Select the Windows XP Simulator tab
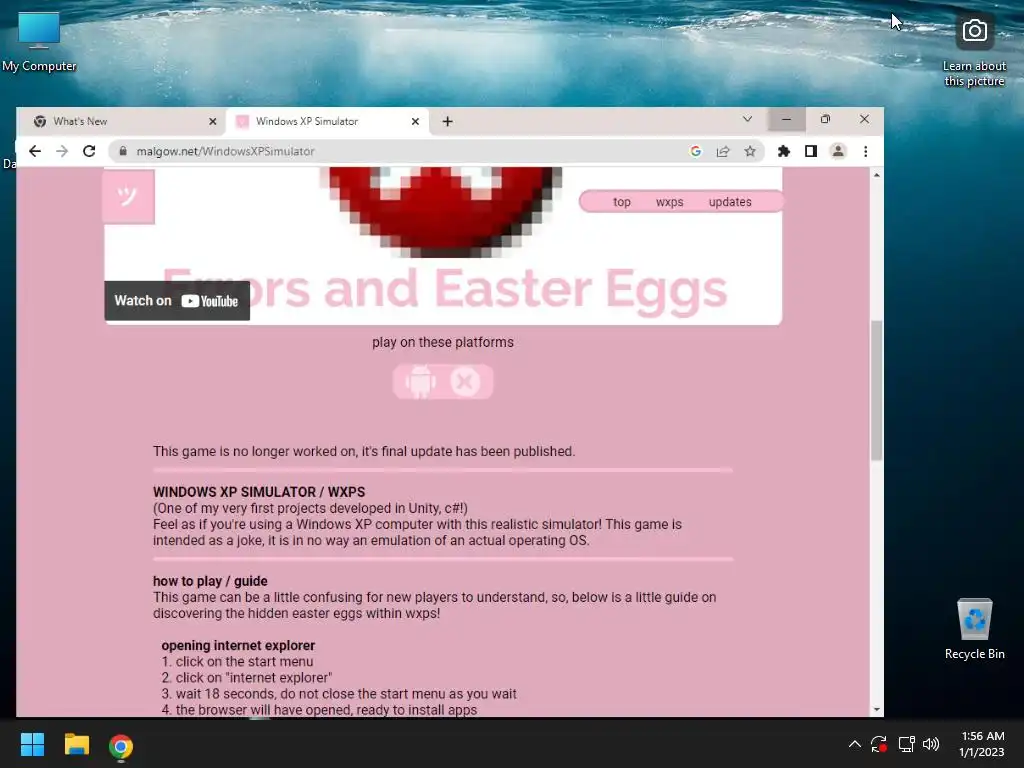 pyautogui.click(x=327, y=121)
